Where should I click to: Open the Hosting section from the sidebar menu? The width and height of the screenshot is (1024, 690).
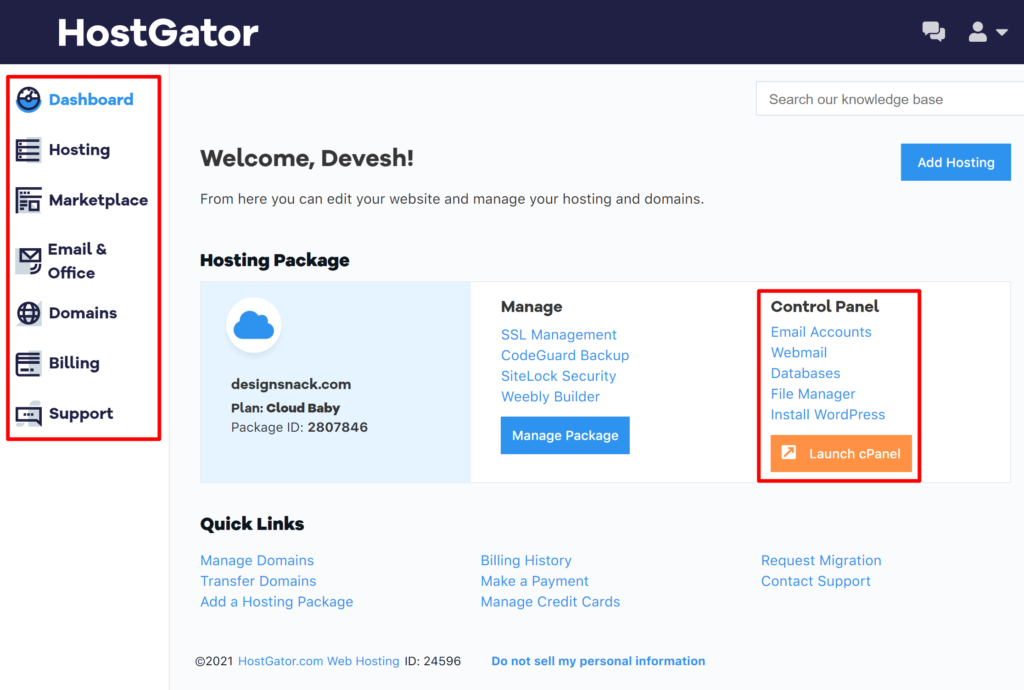pos(79,149)
